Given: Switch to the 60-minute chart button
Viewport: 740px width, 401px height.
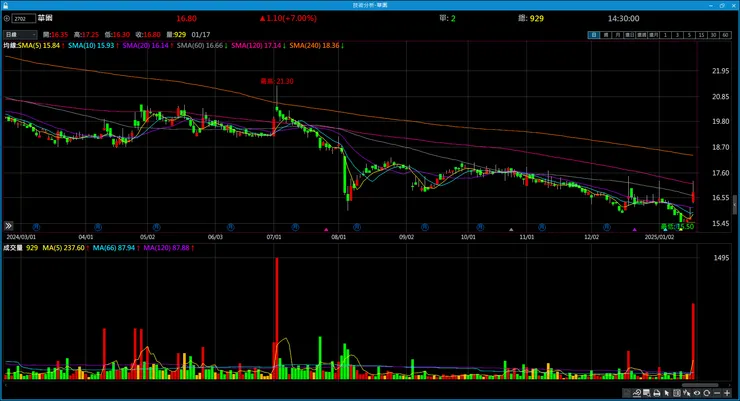Looking at the screenshot, I should tap(725, 35).
